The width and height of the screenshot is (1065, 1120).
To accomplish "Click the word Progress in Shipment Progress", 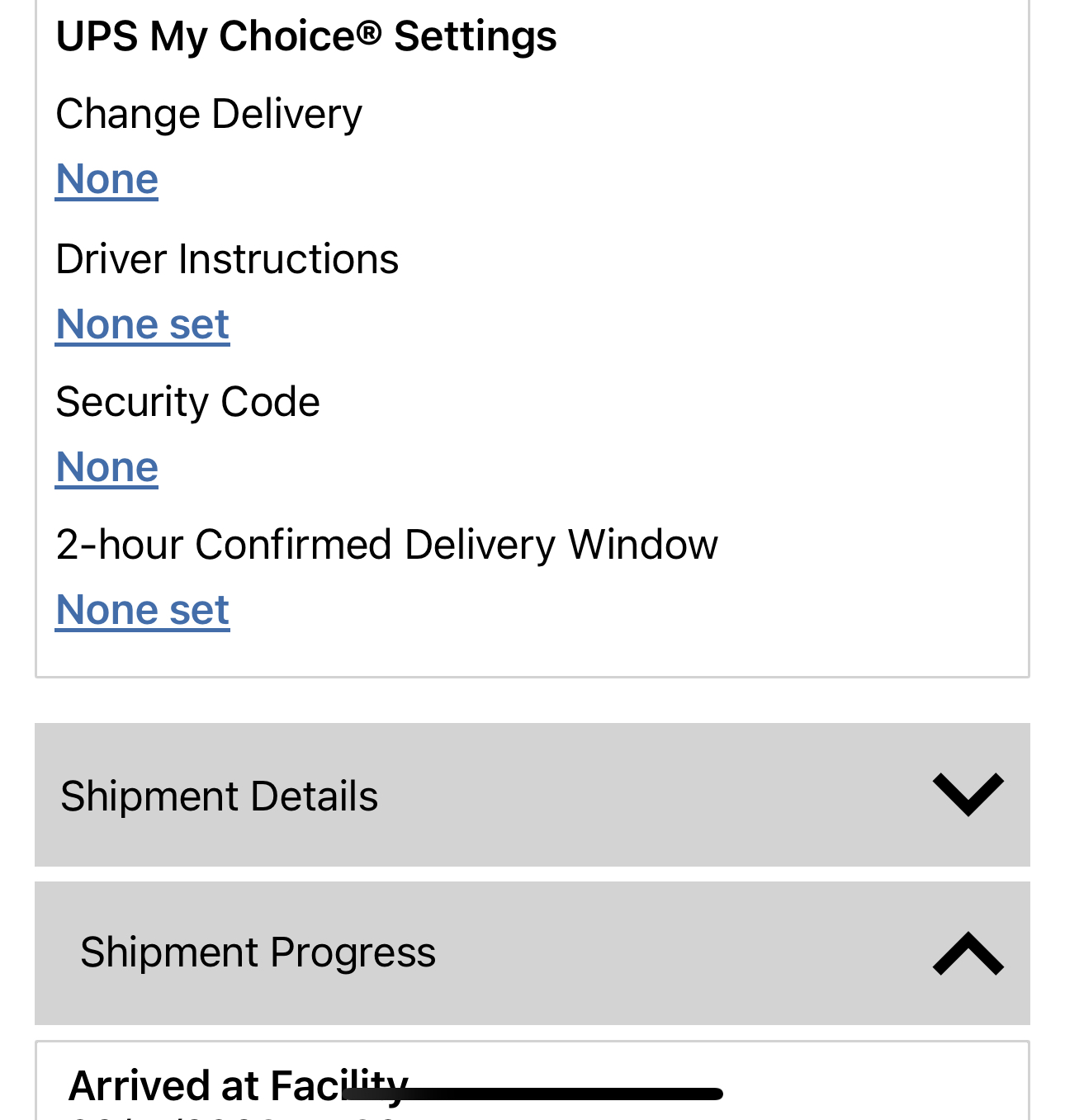I will [353, 952].
